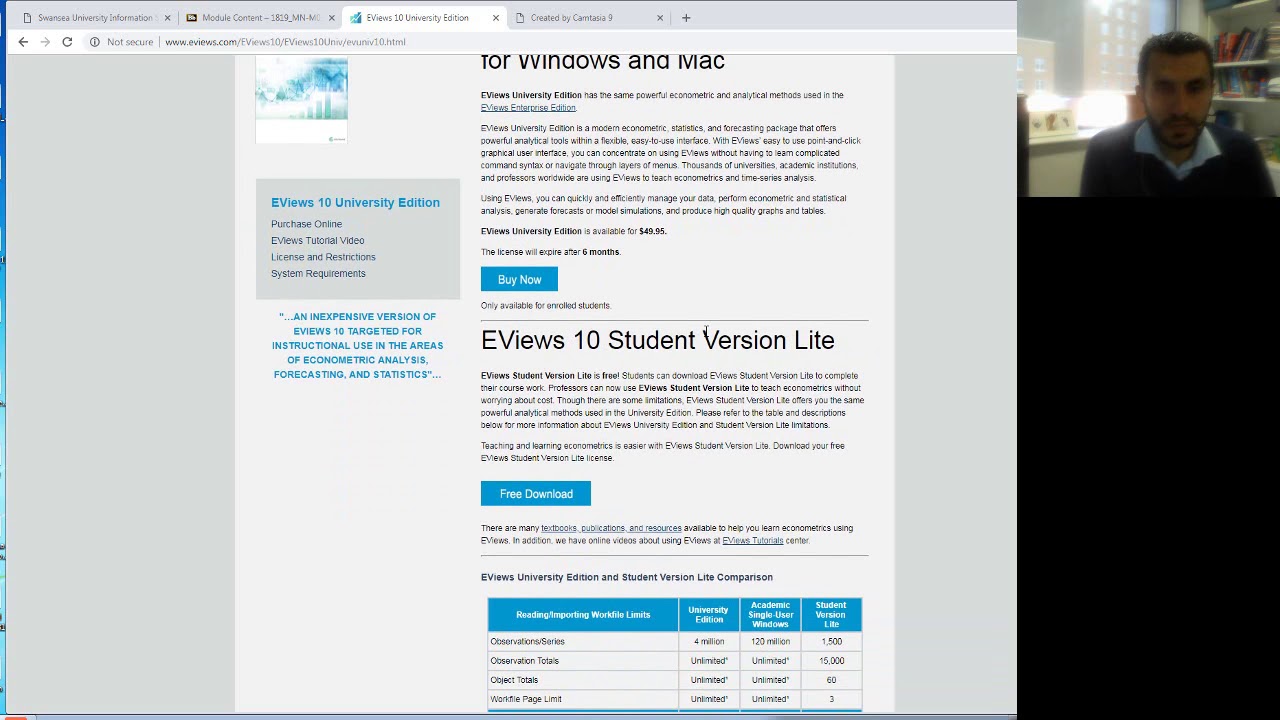Follow the textbooks, publications, and resources link
The image size is (1280, 720).
point(611,528)
